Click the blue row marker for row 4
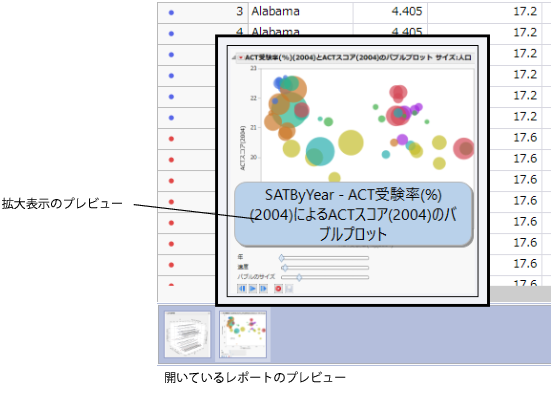 (171, 34)
